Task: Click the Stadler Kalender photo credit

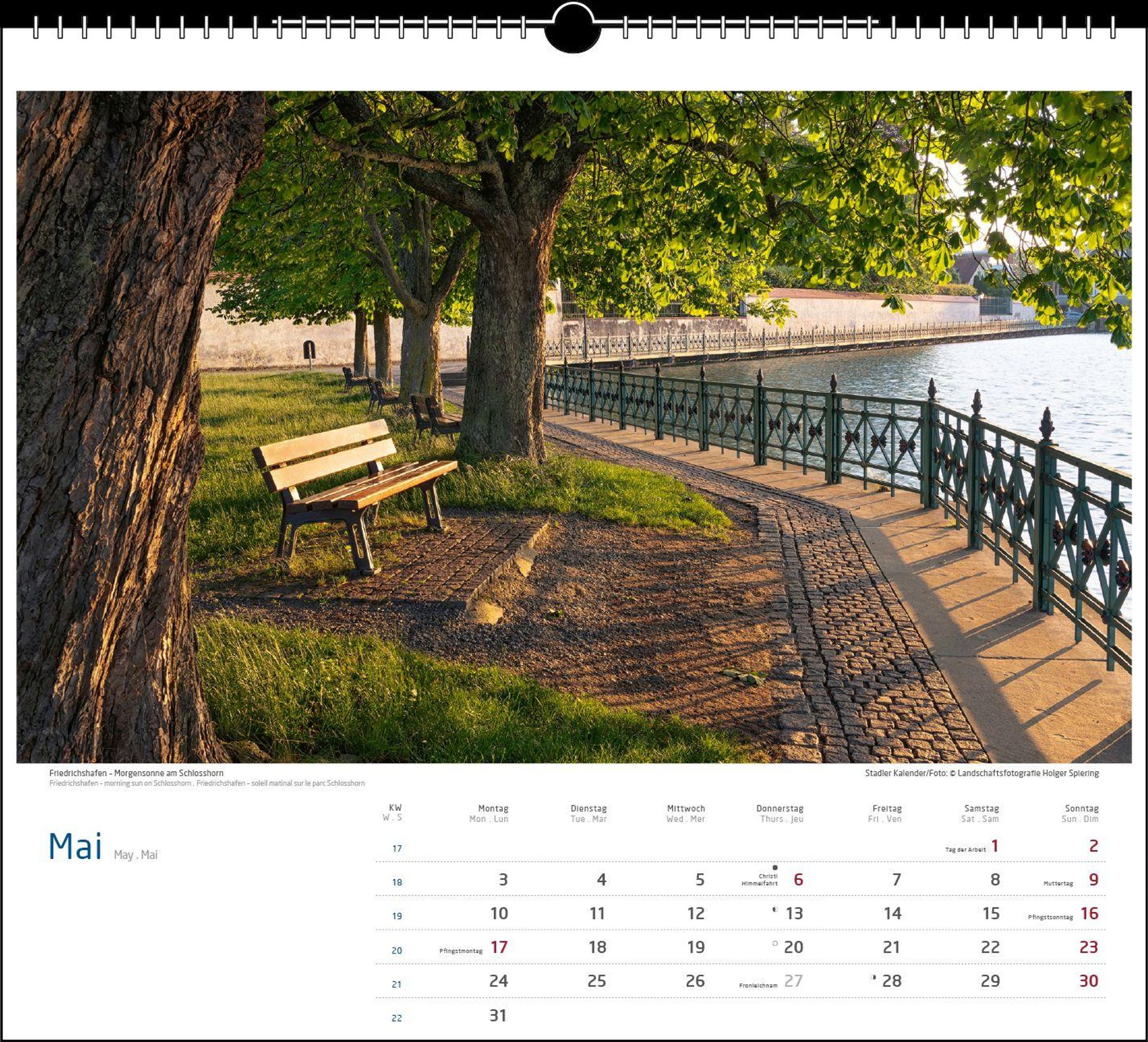Action: (x=981, y=773)
